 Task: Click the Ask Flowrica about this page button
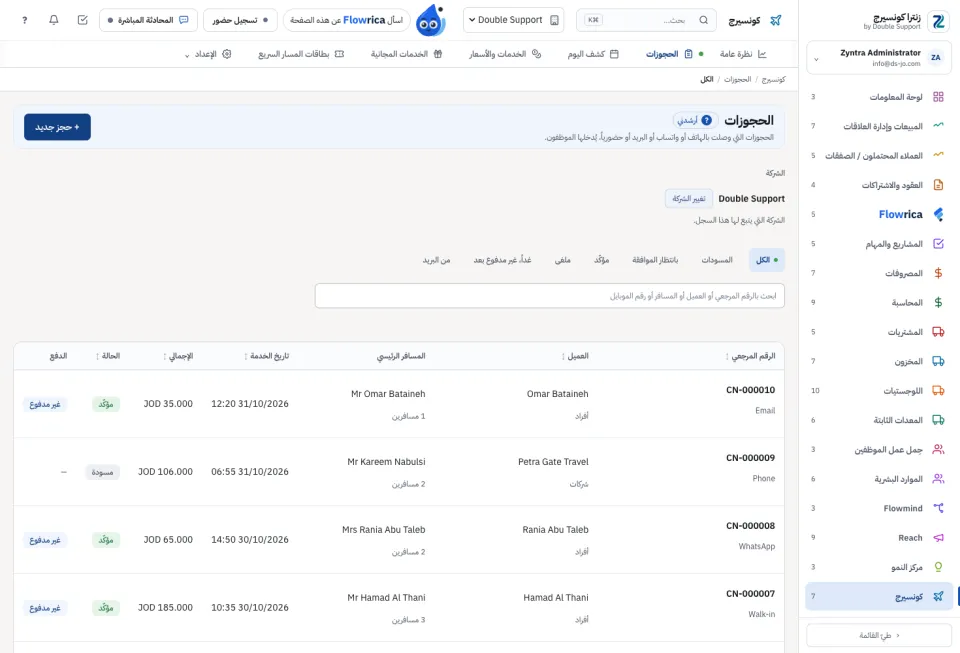tap(347, 20)
